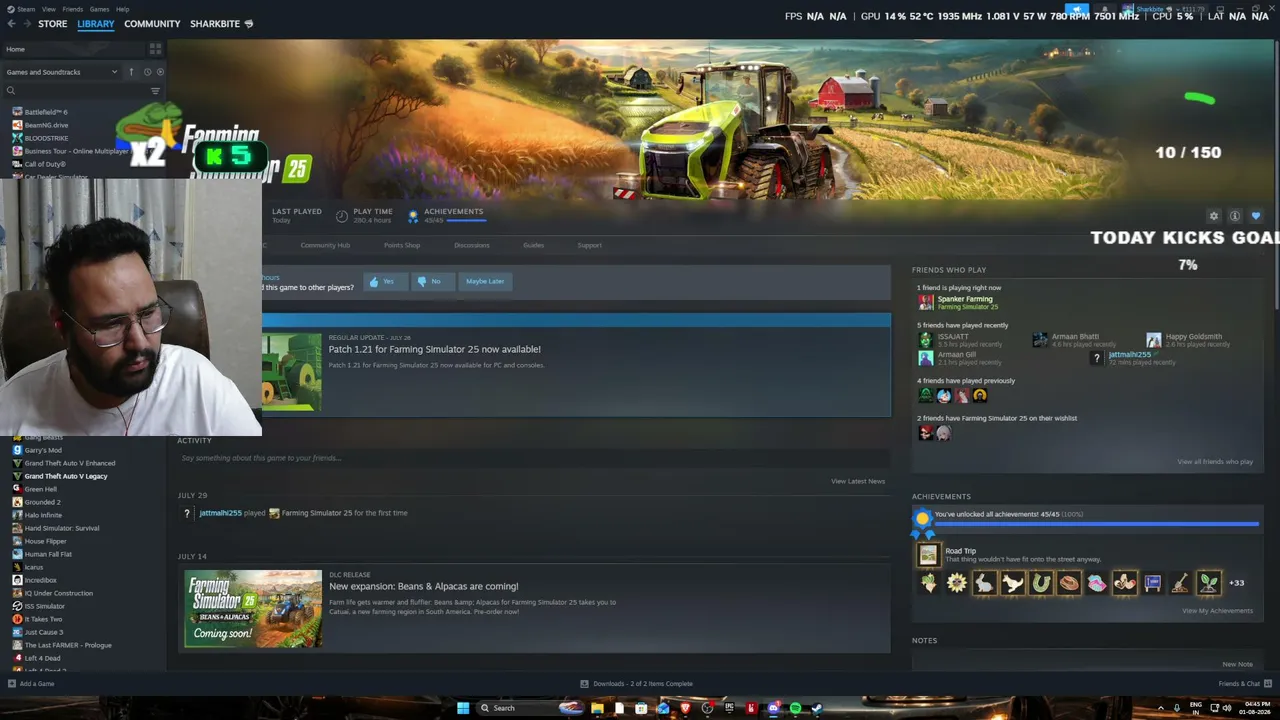Image resolution: width=1280 pixels, height=720 pixels.
Task: Open the Games menu
Action: tap(100, 9)
